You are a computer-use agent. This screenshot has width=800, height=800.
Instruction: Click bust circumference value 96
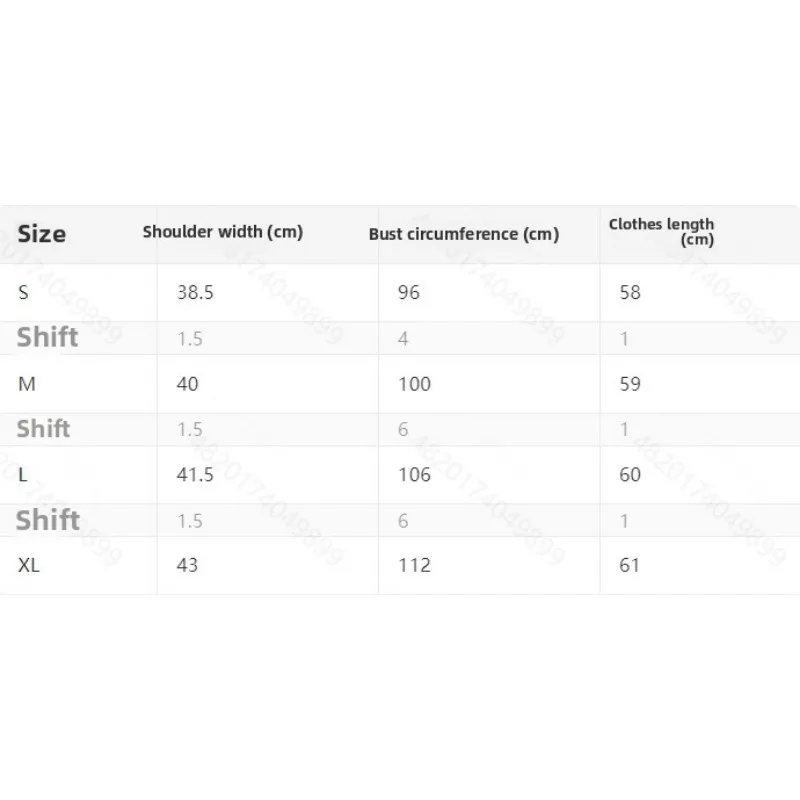(408, 292)
